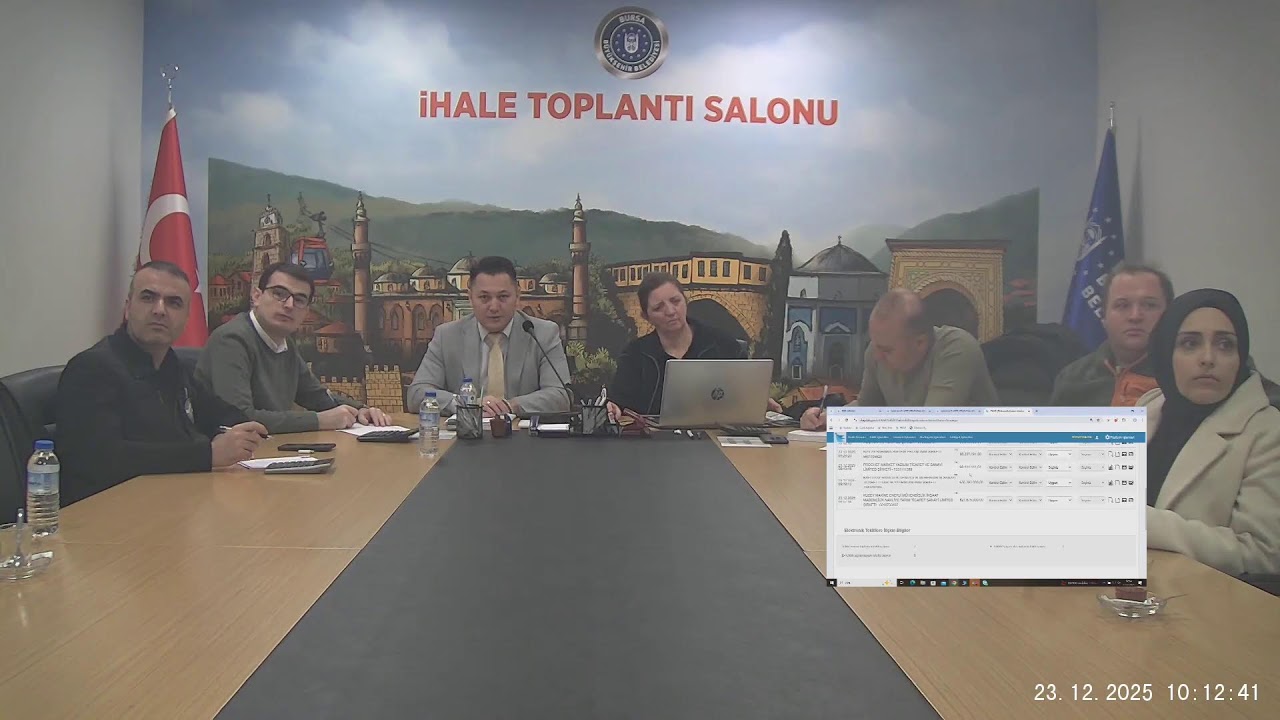Bookmark this page with the star icon

pyautogui.click(x=1098, y=420)
